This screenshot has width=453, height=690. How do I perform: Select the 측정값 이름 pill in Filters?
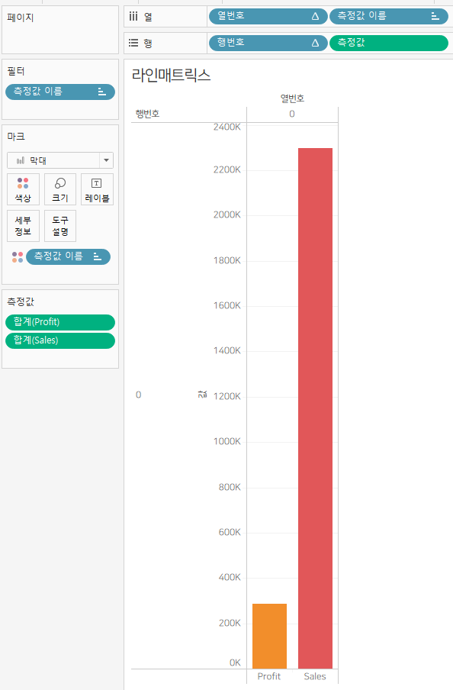60,92
